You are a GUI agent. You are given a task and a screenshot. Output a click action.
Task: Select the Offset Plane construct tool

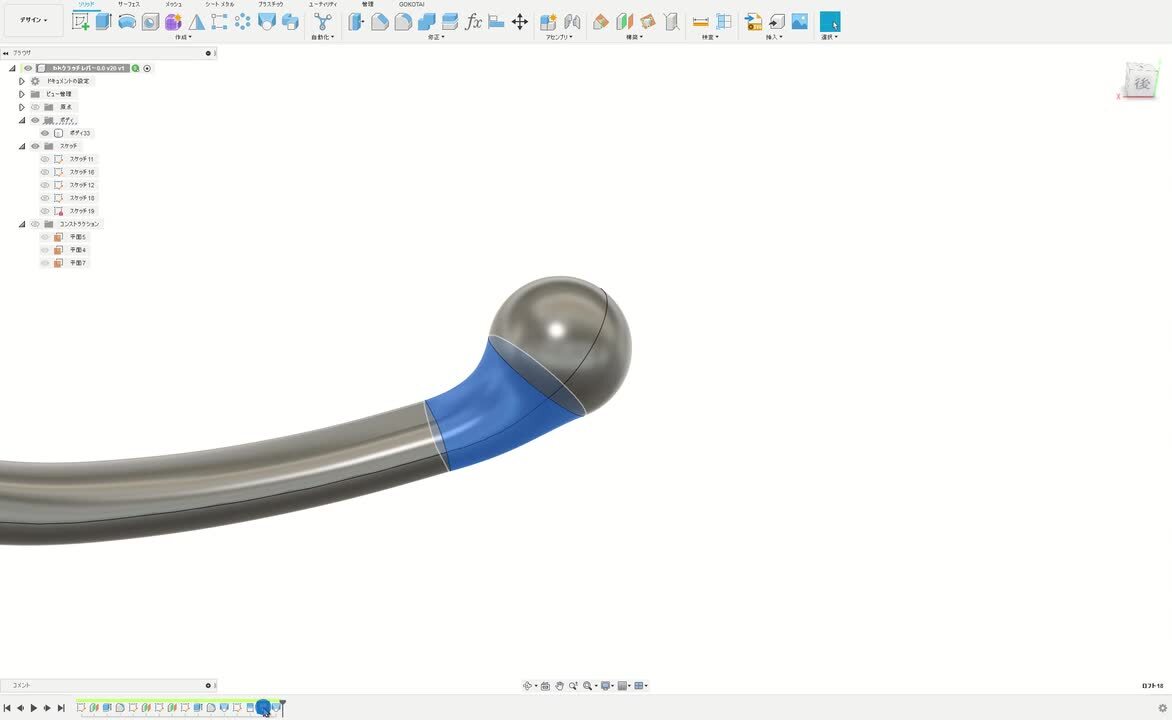pos(600,22)
